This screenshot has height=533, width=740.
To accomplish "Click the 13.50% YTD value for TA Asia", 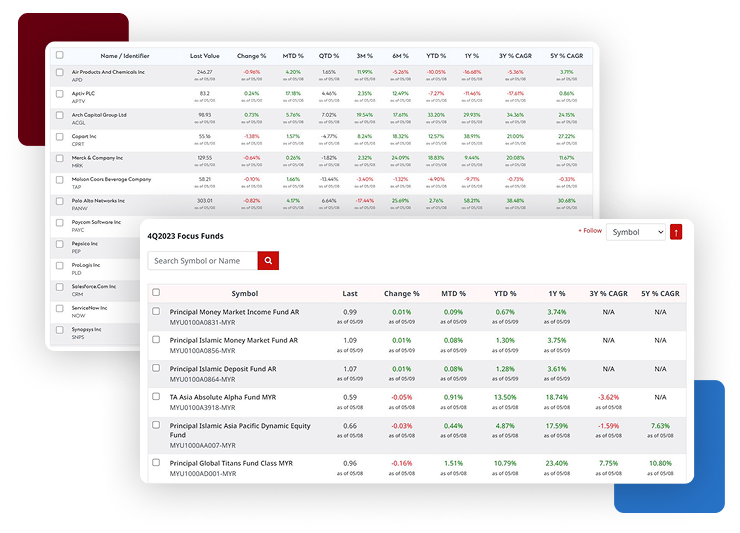I will (505, 397).
